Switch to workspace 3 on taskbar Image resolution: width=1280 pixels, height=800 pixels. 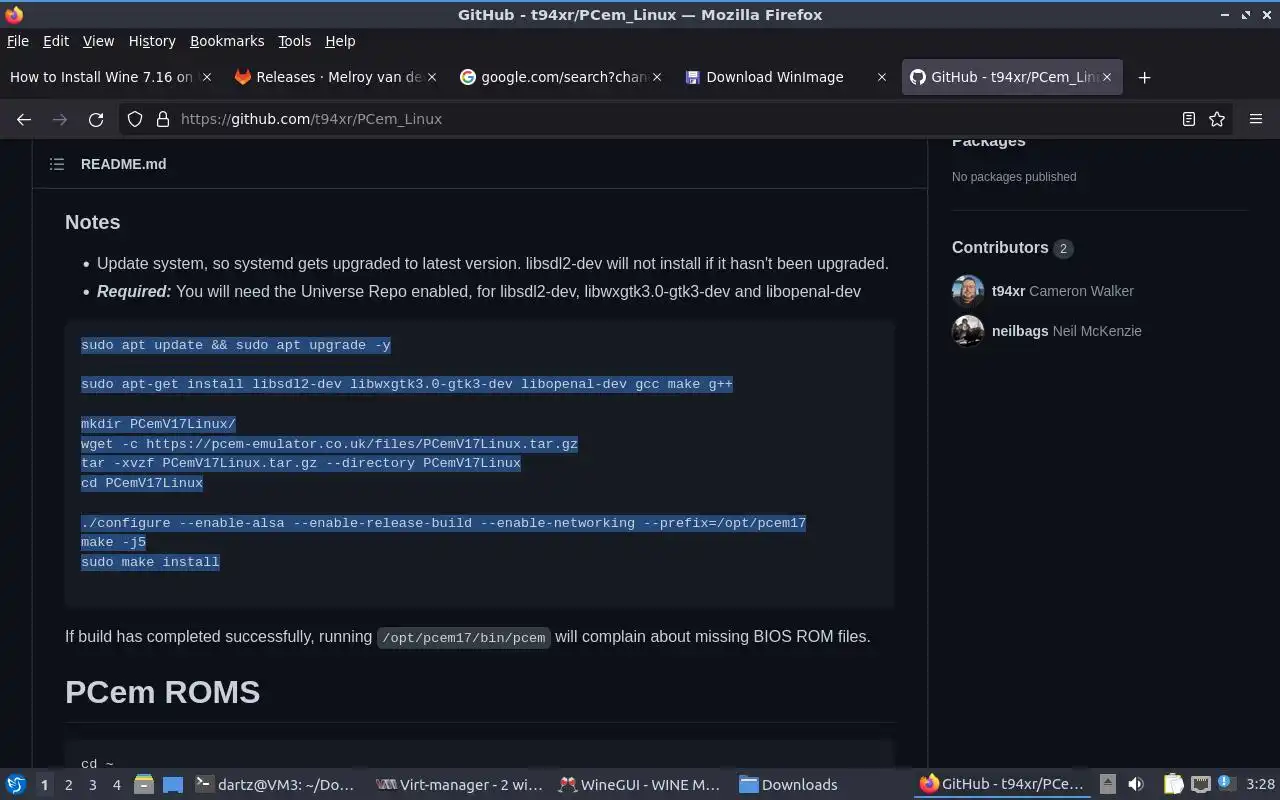tap(92, 785)
